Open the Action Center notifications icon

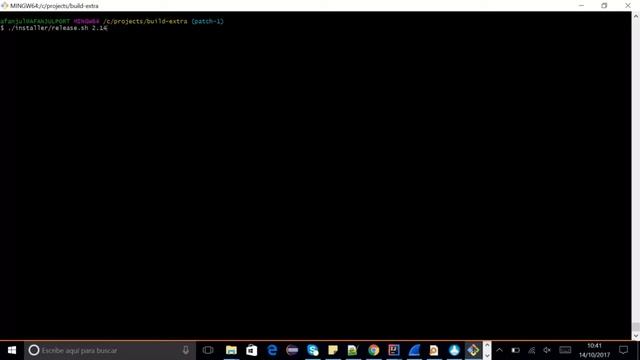(x=624, y=350)
